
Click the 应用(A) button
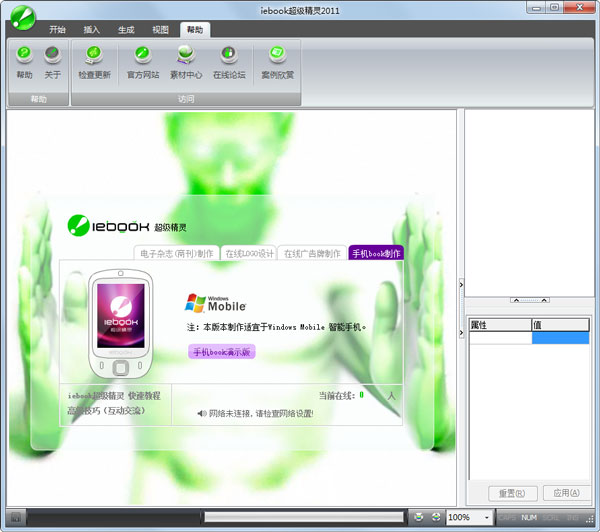coord(567,493)
